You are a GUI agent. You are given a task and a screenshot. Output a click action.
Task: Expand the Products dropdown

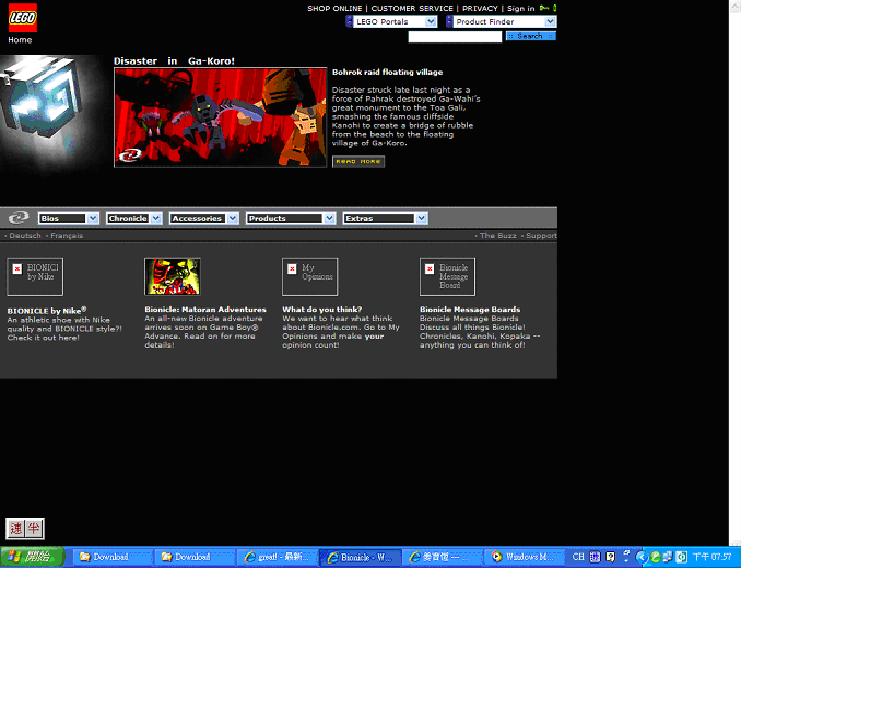291,218
